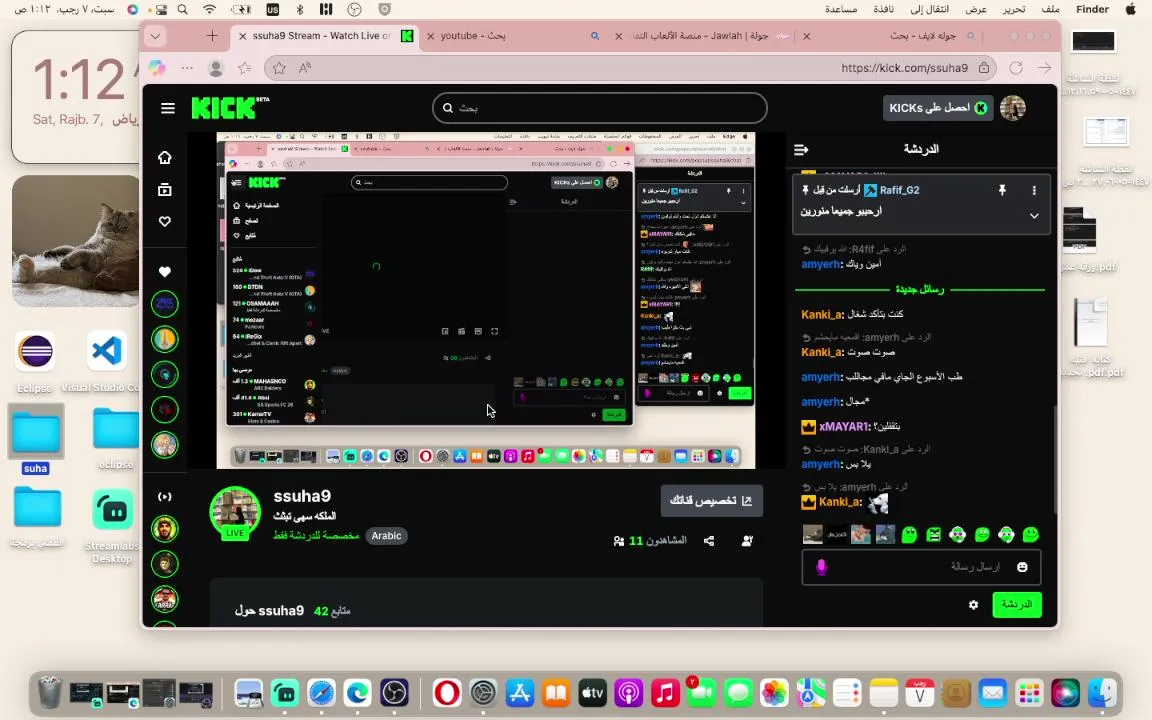Open the green chat-only category link
Image resolution: width=1152 pixels, height=720 pixels.
[316, 536]
